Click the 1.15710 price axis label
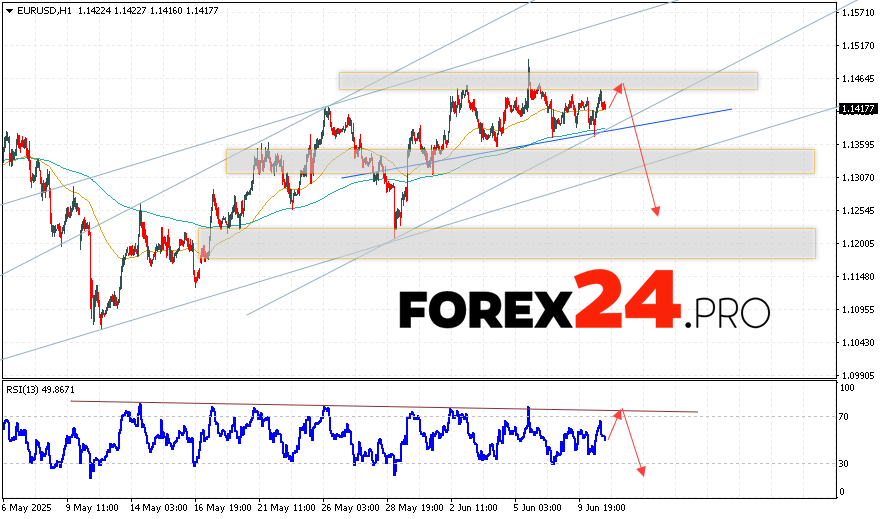 (858, 13)
